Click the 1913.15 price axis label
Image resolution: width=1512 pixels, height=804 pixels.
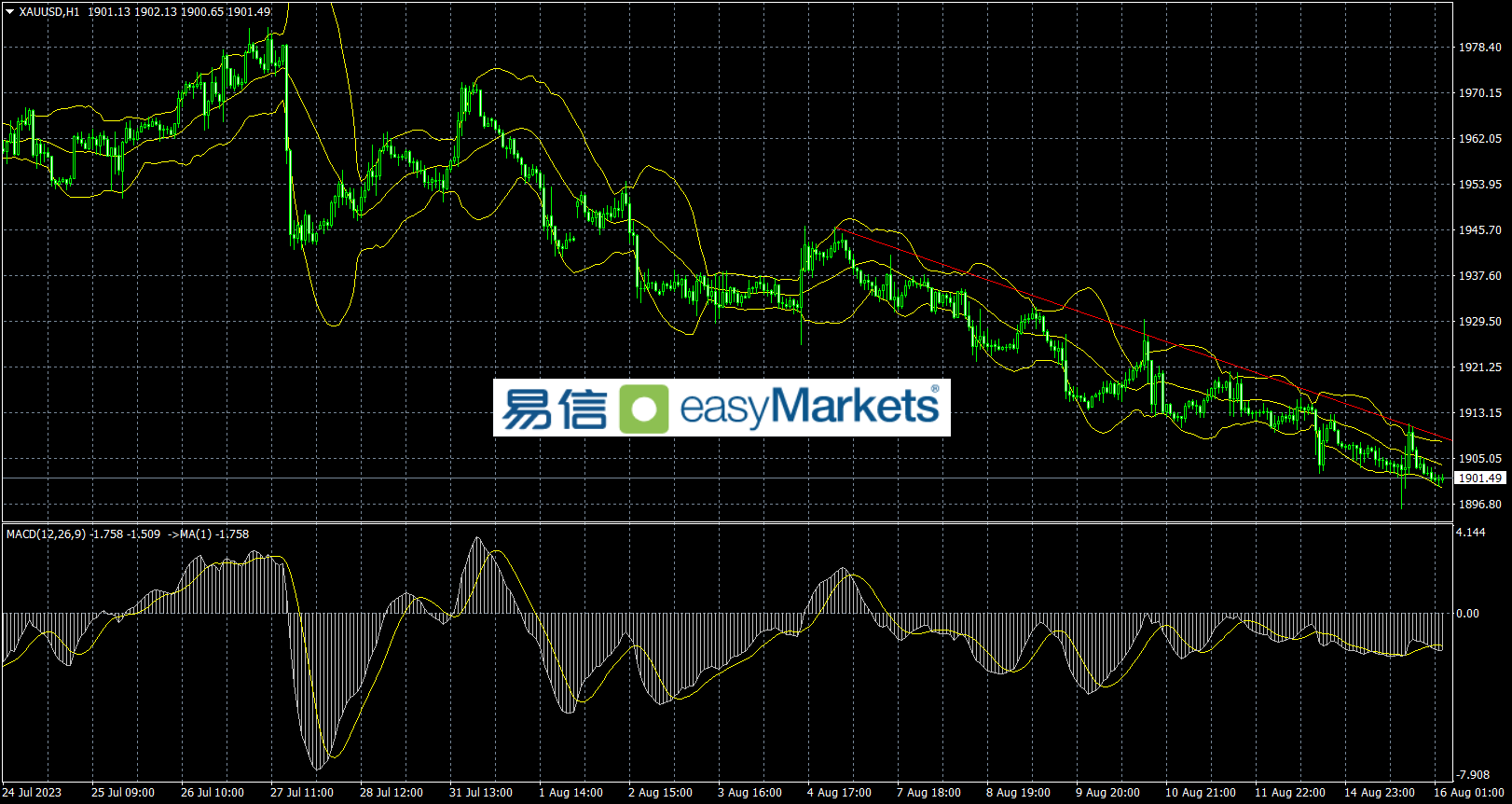(1480, 413)
